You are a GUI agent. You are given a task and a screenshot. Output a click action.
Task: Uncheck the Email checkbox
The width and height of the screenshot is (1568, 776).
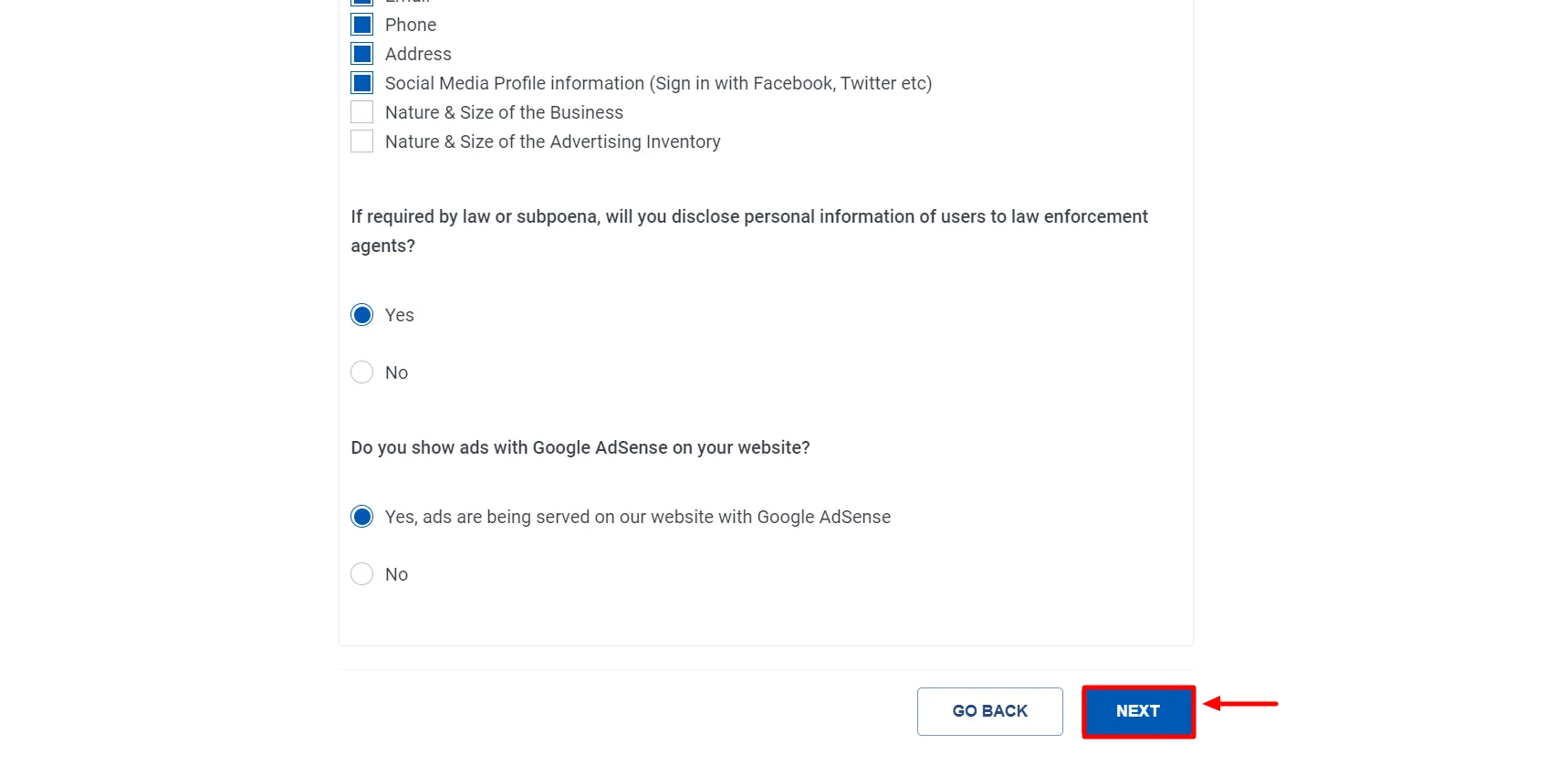coord(361,2)
